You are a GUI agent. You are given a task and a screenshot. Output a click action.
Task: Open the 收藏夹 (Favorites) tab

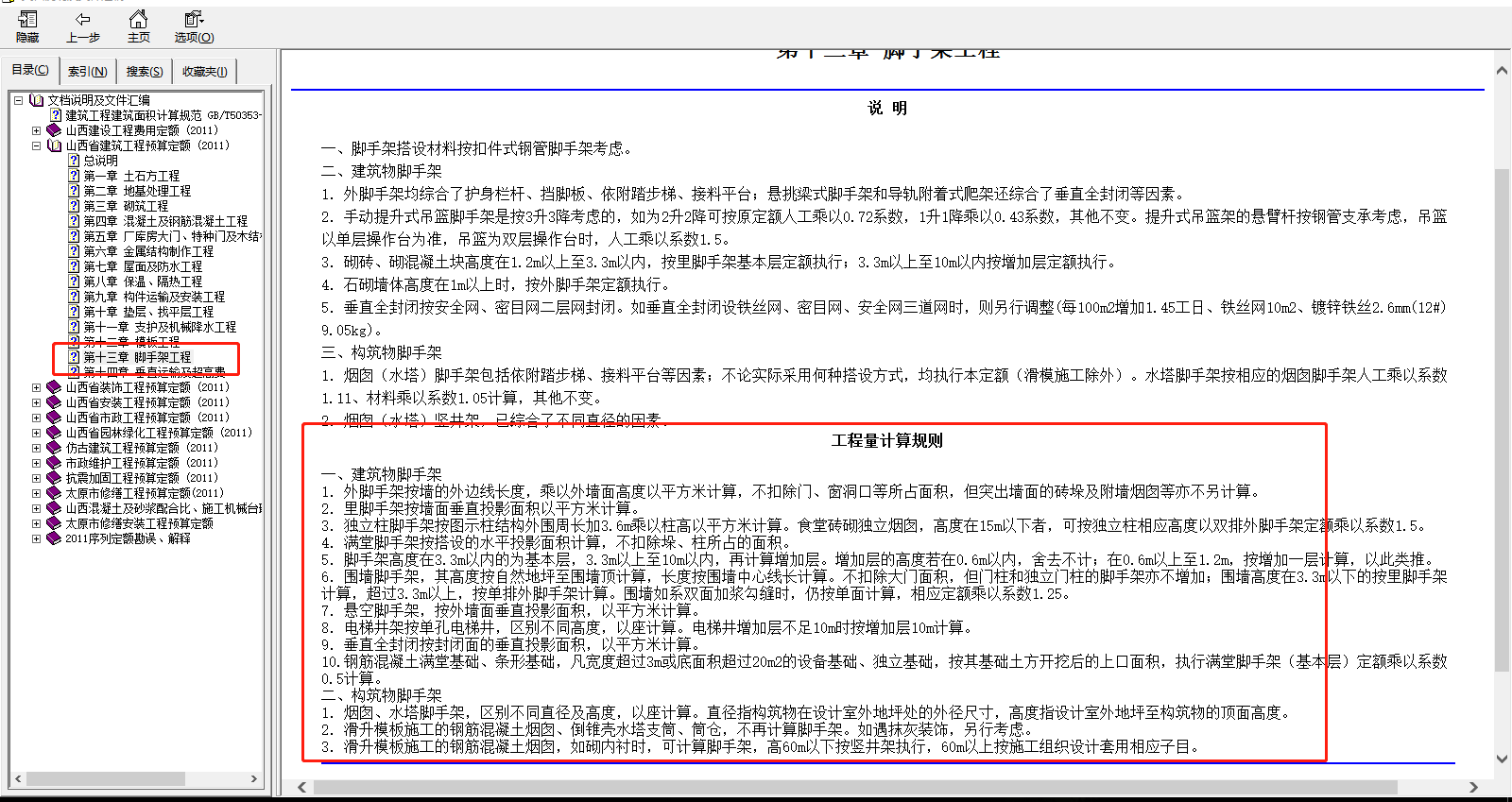click(x=204, y=71)
